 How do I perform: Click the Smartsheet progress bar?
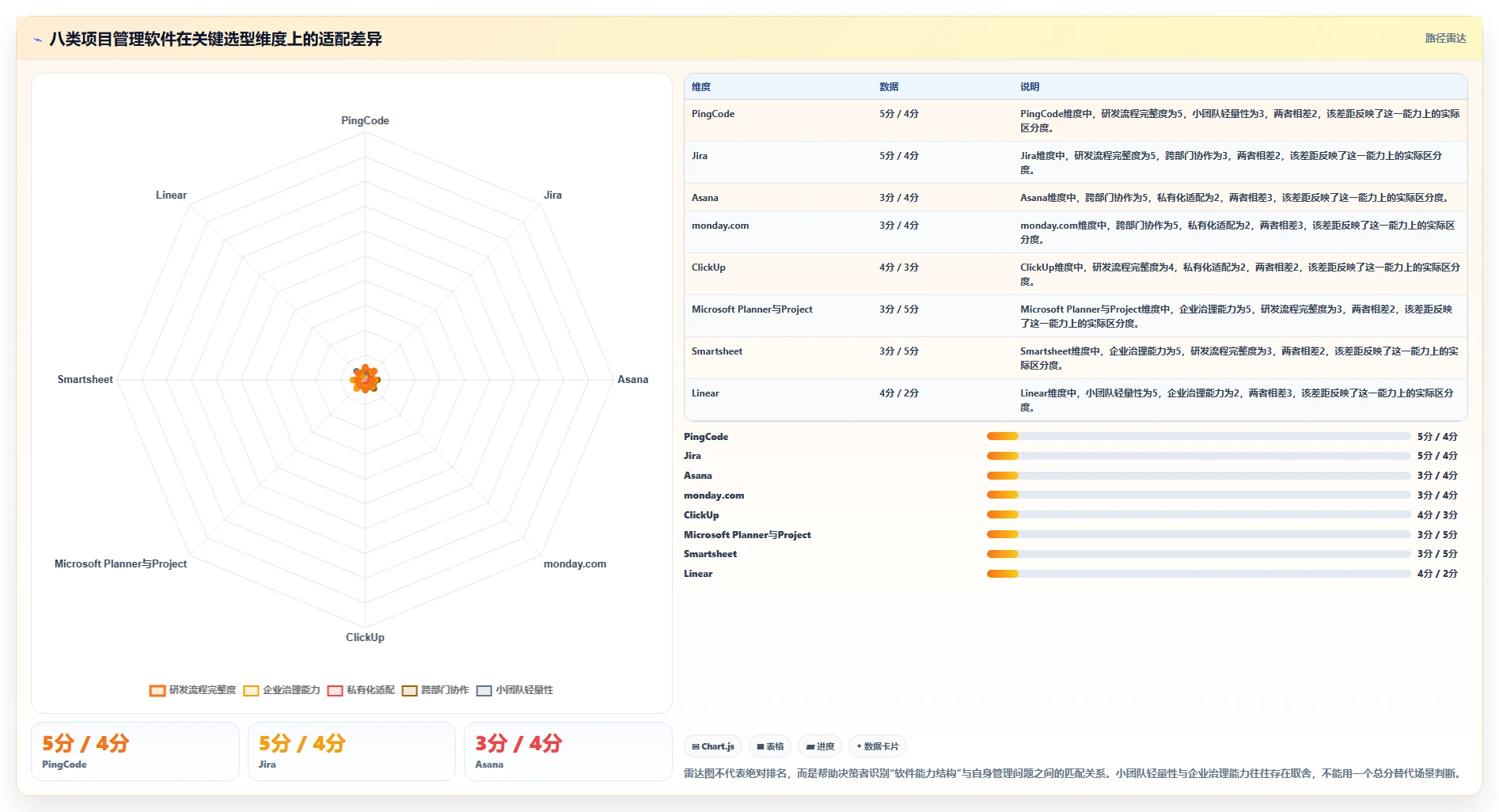pos(1198,554)
